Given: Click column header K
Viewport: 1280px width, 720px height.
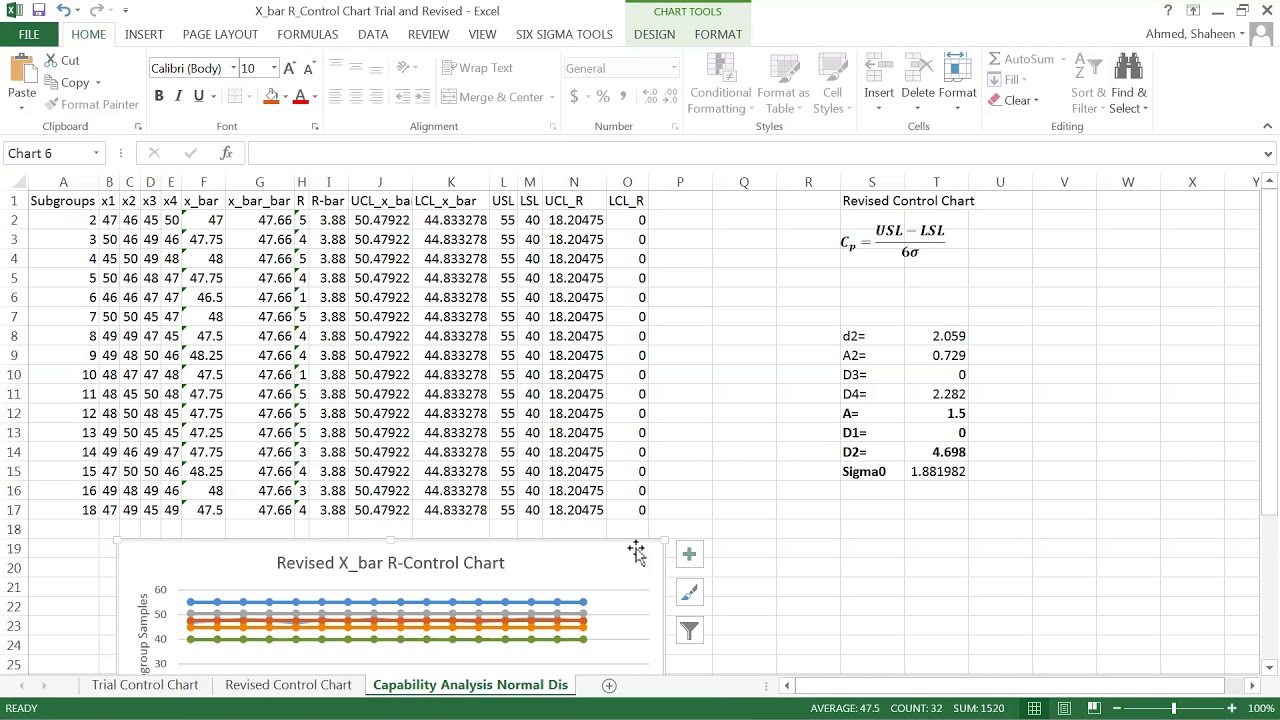Looking at the screenshot, I should [450, 182].
